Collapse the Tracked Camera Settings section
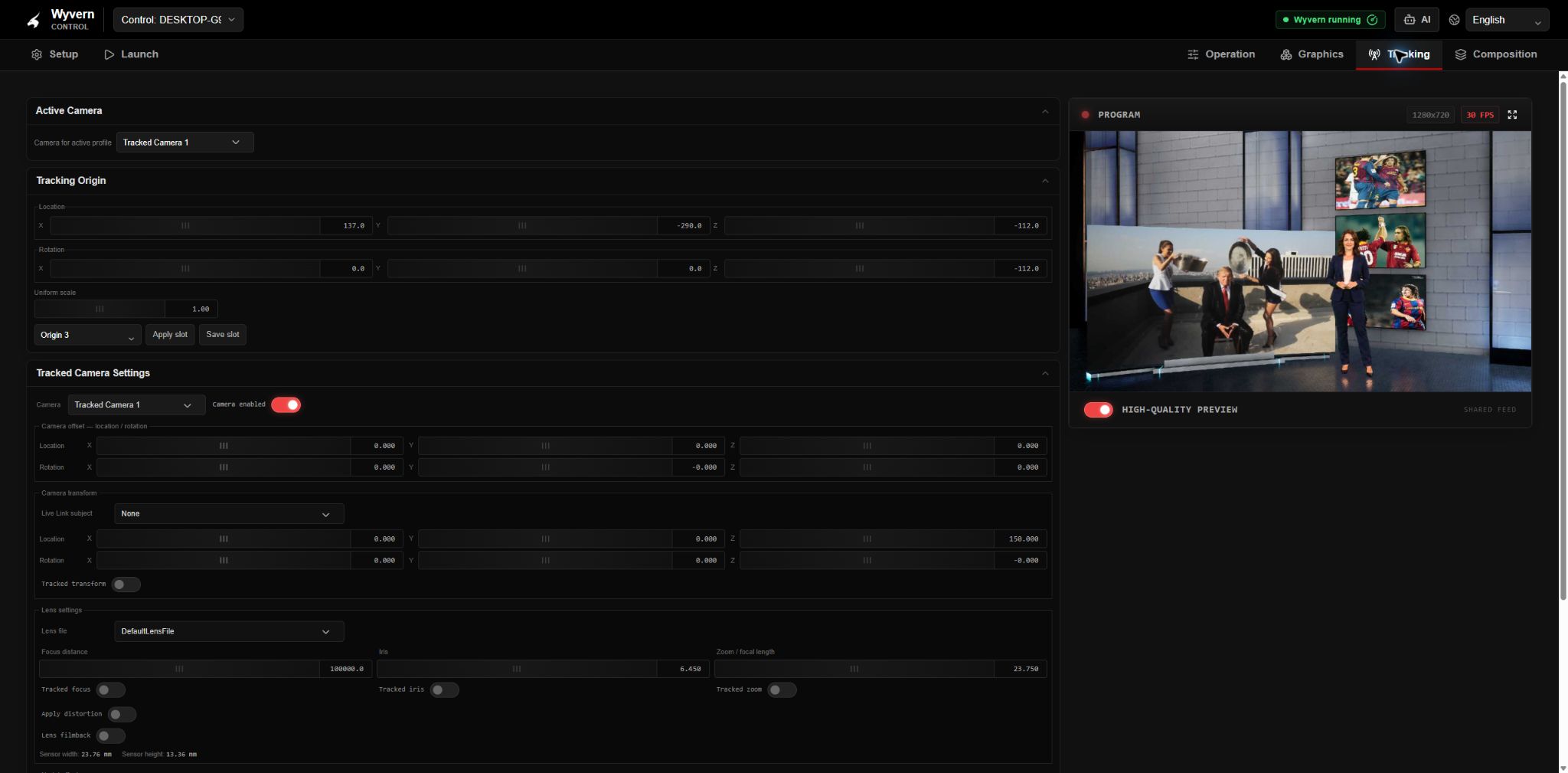Viewport: 1568px width, 773px height. click(x=1045, y=373)
